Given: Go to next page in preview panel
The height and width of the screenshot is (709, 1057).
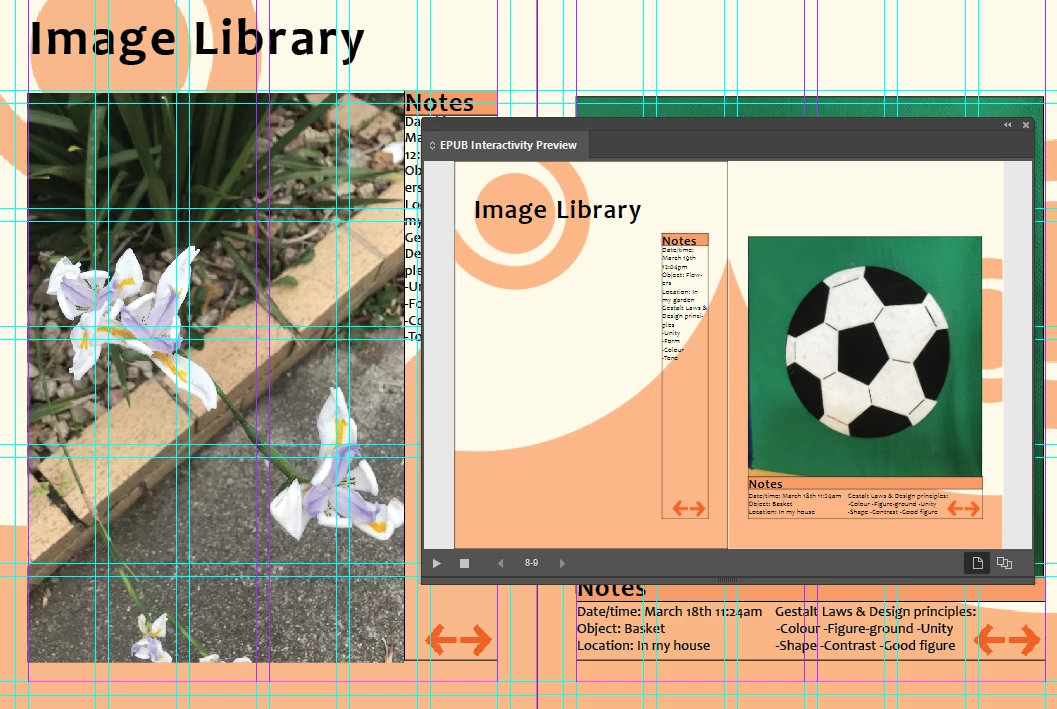Looking at the screenshot, I should 562,563.
